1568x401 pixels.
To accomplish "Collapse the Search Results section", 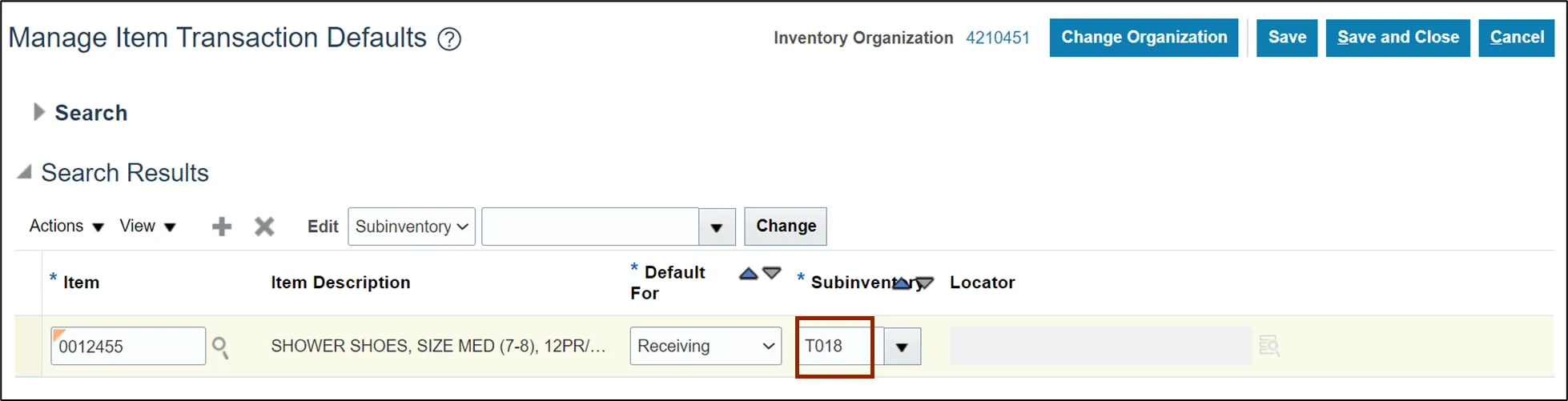I will pyautogui.click(x=25, y=171).
